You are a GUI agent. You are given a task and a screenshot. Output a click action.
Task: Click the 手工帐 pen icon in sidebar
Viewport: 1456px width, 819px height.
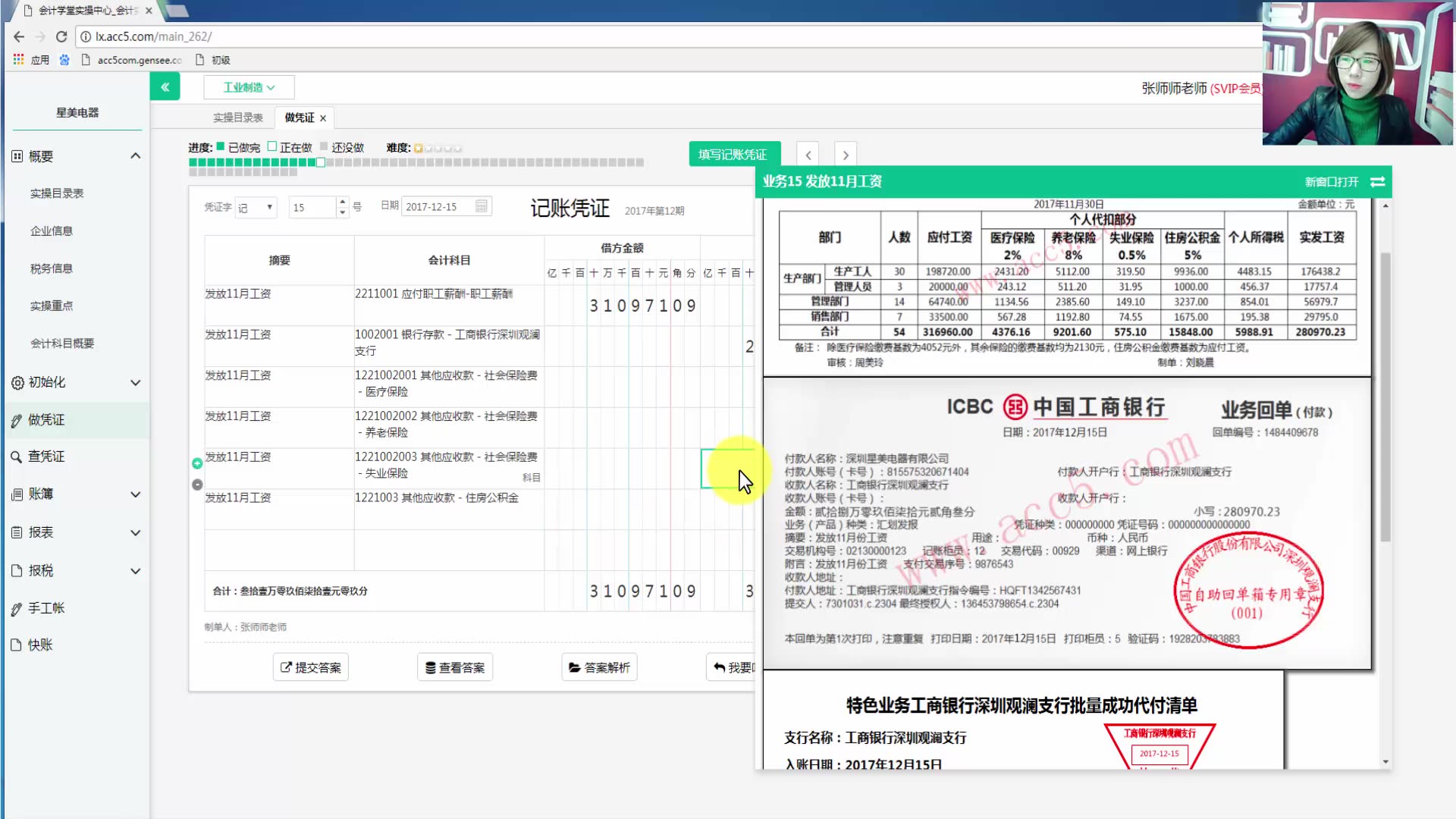pyautogui.click(x=17, y=607)
